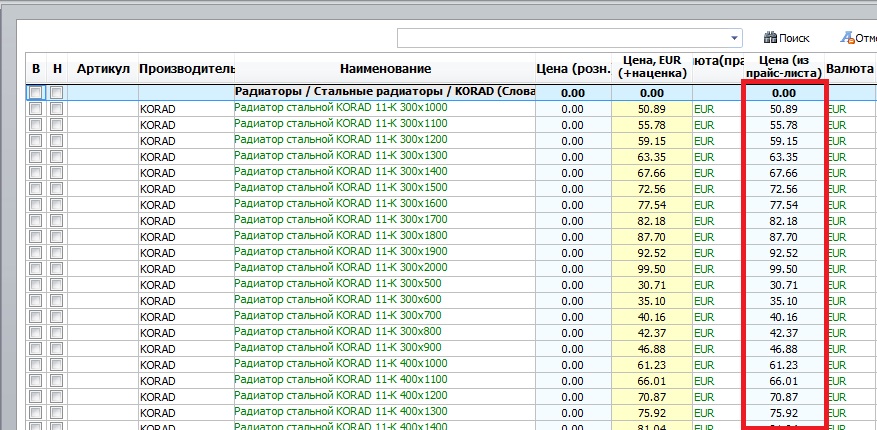Select the yellow 46.88 markup price cell
Screen dimensions: 877x430
tap(652, 349)
